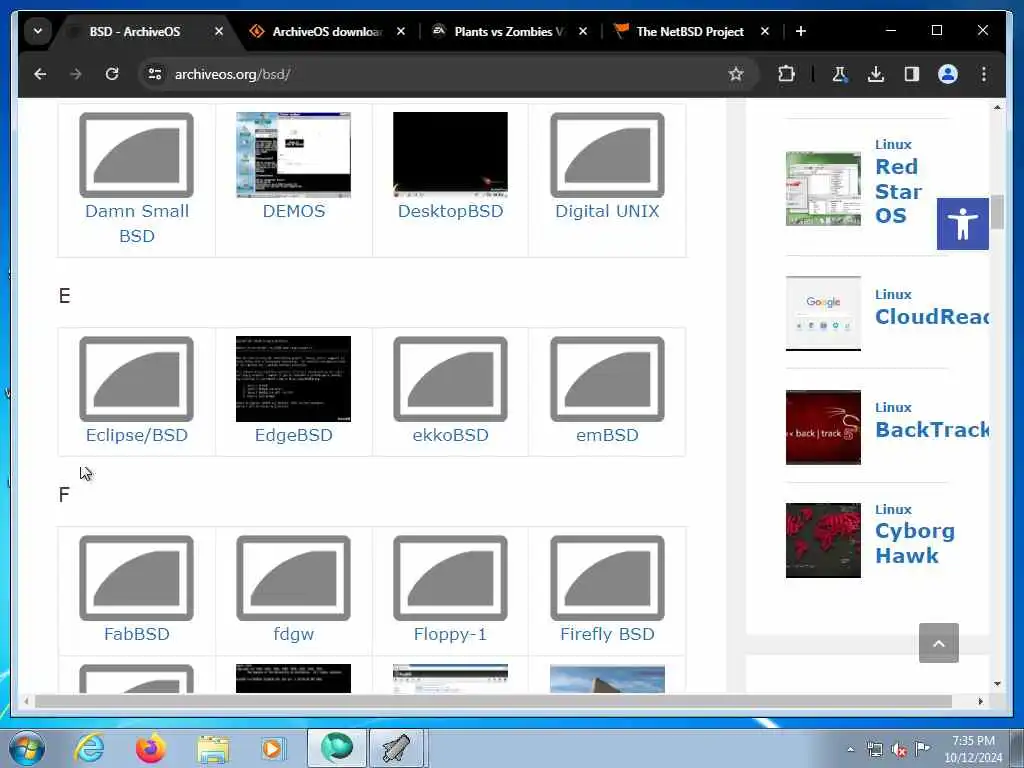Open BackTrack sidebar link
This screenshot has width=1024, height=768.
click(x=932, y=430)
